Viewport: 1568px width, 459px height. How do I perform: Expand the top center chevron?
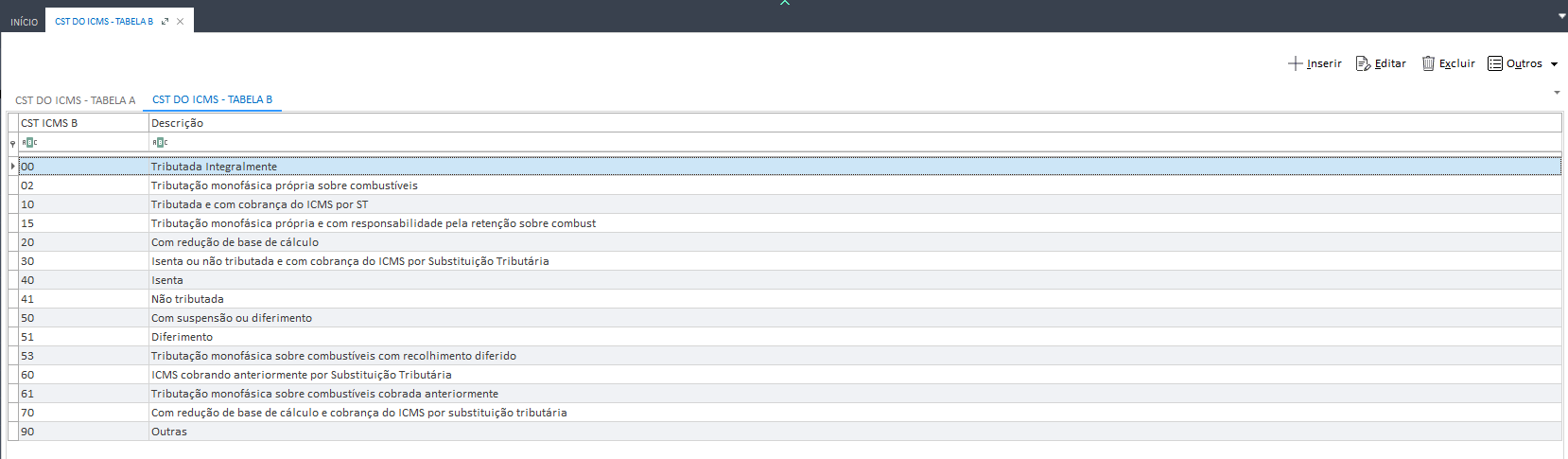pyautogui.click(x=784, y=3)
